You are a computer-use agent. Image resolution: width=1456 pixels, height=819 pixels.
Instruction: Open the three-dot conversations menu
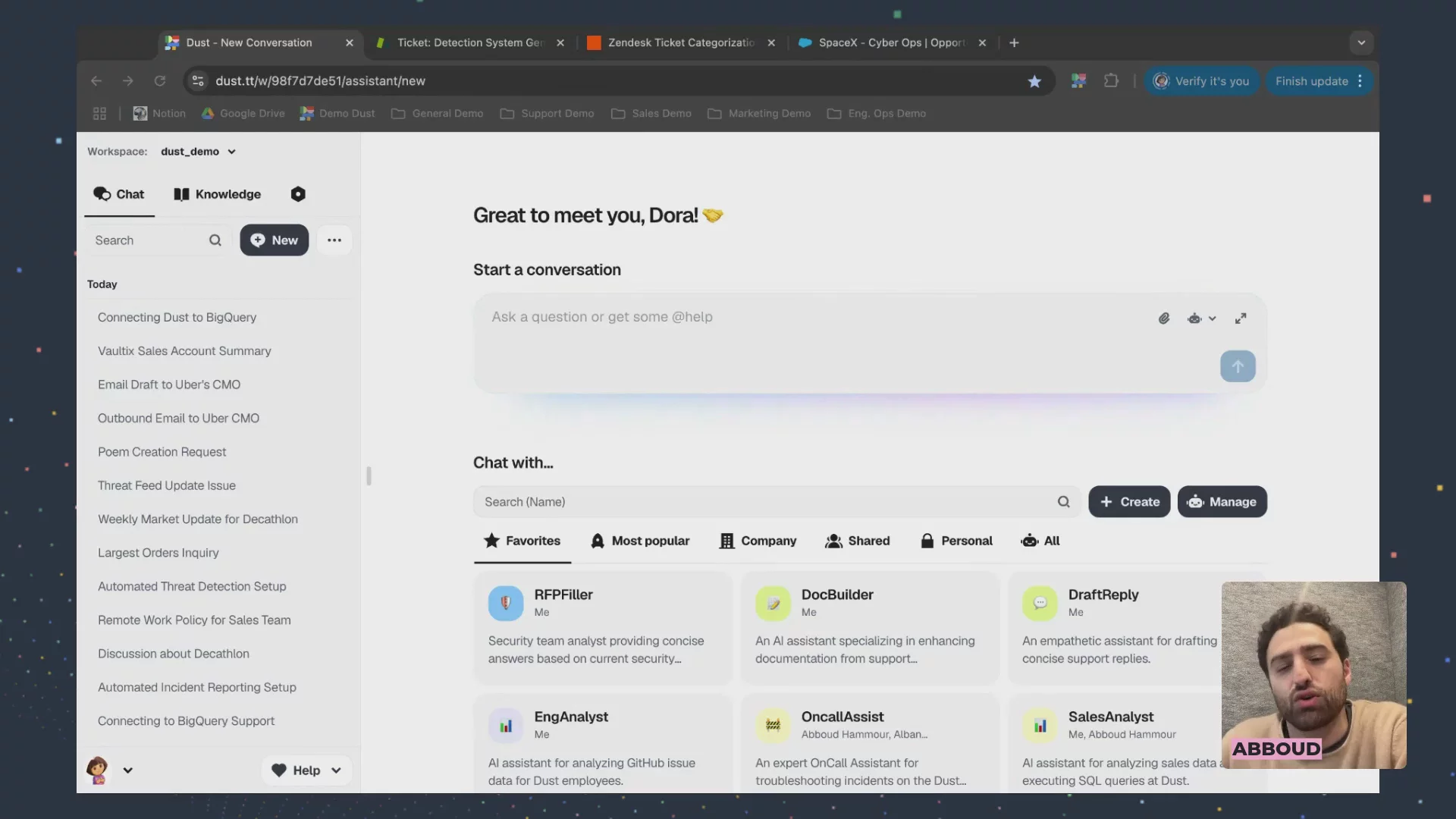334,240
